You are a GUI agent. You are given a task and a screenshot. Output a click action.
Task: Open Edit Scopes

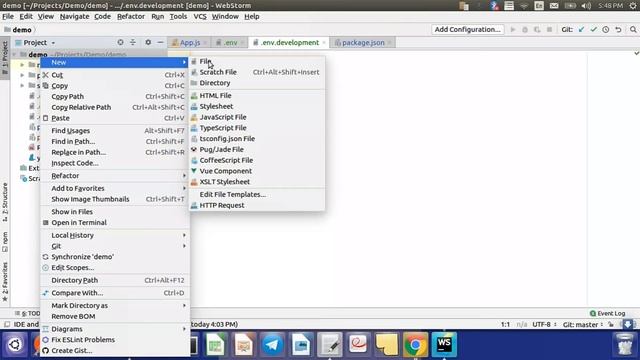click(x=115, y=268)
